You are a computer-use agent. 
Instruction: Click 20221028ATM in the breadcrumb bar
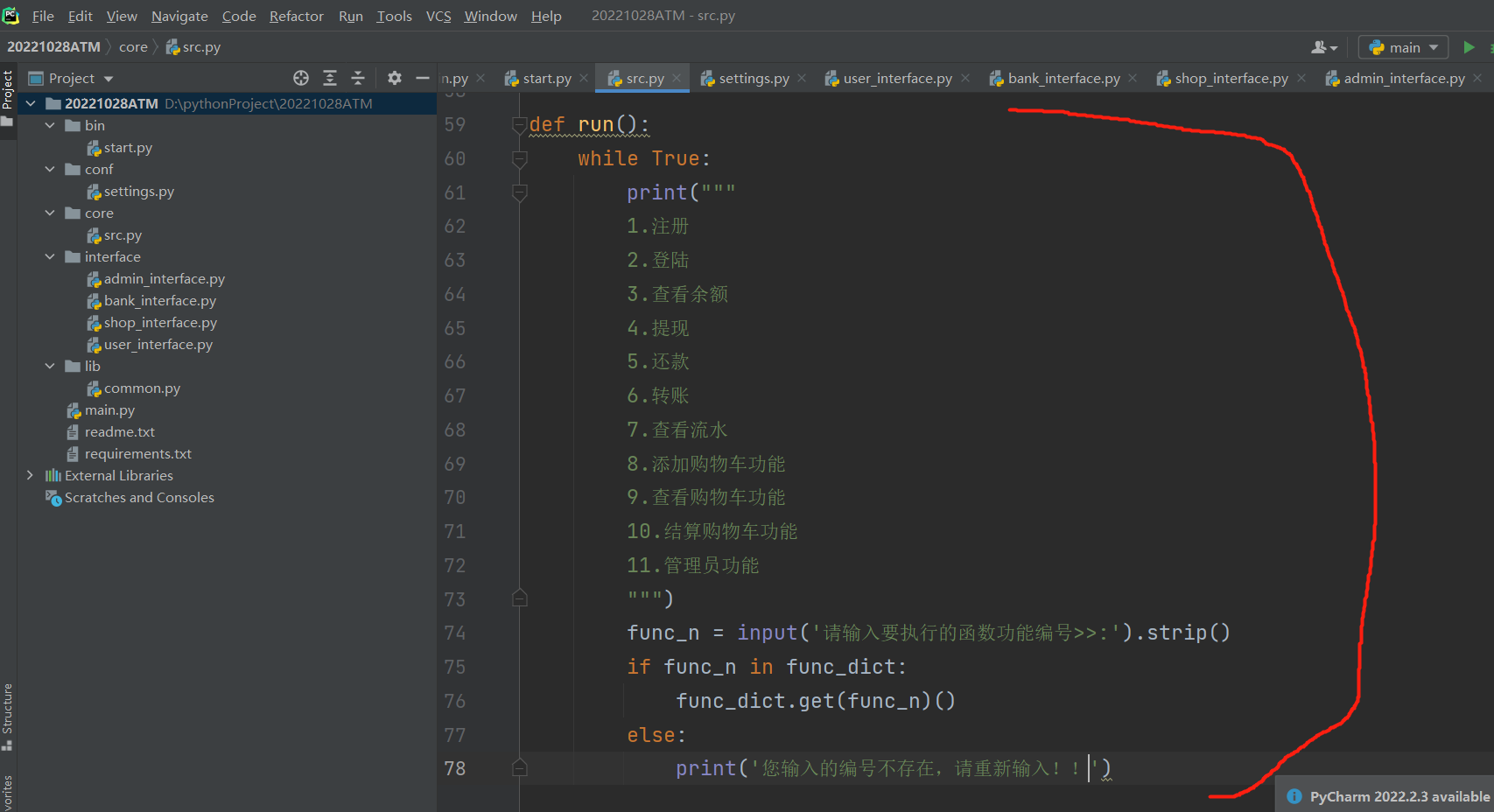[x=53, y=47]
